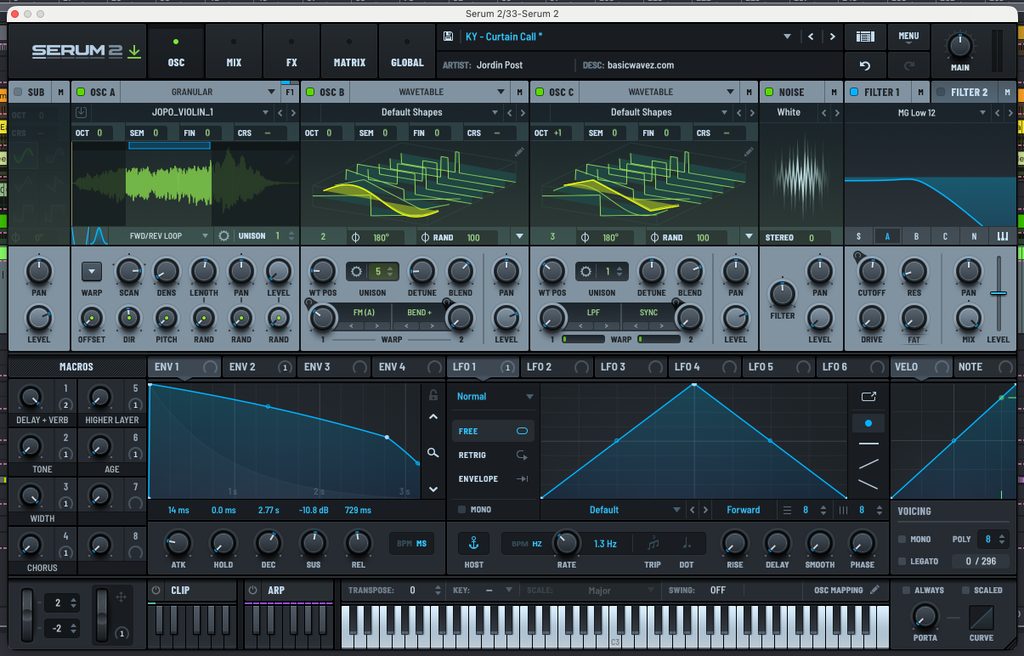
Task: Select the FILTER 2 tab button
Action: [969, 92]
